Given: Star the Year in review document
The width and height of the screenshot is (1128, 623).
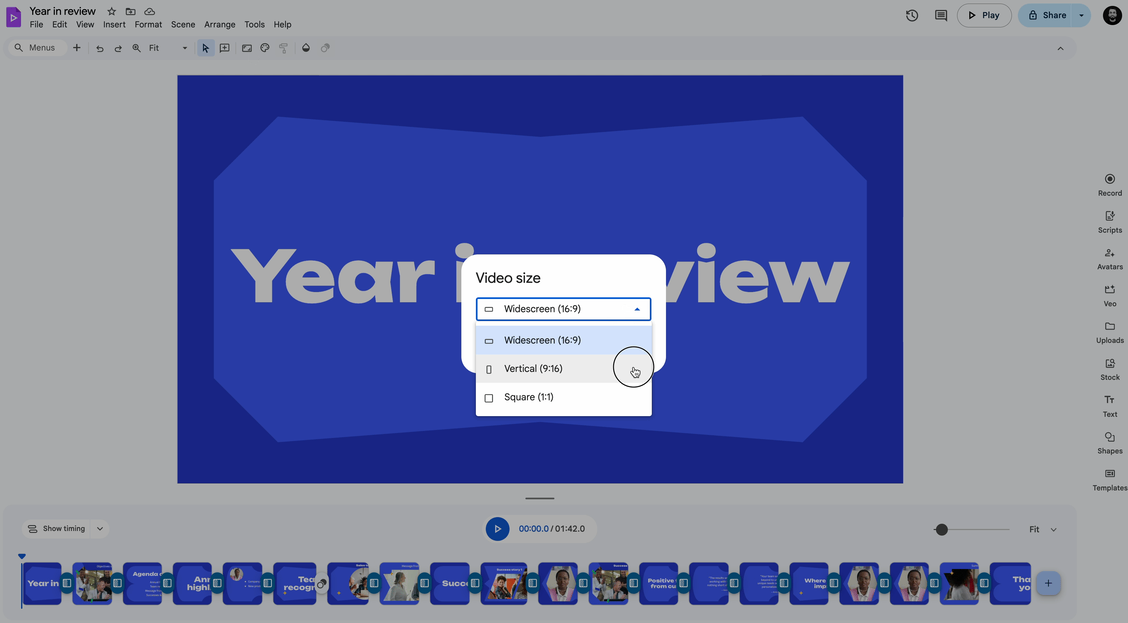Looking at the screenshot, I should (x=111, y=11).
